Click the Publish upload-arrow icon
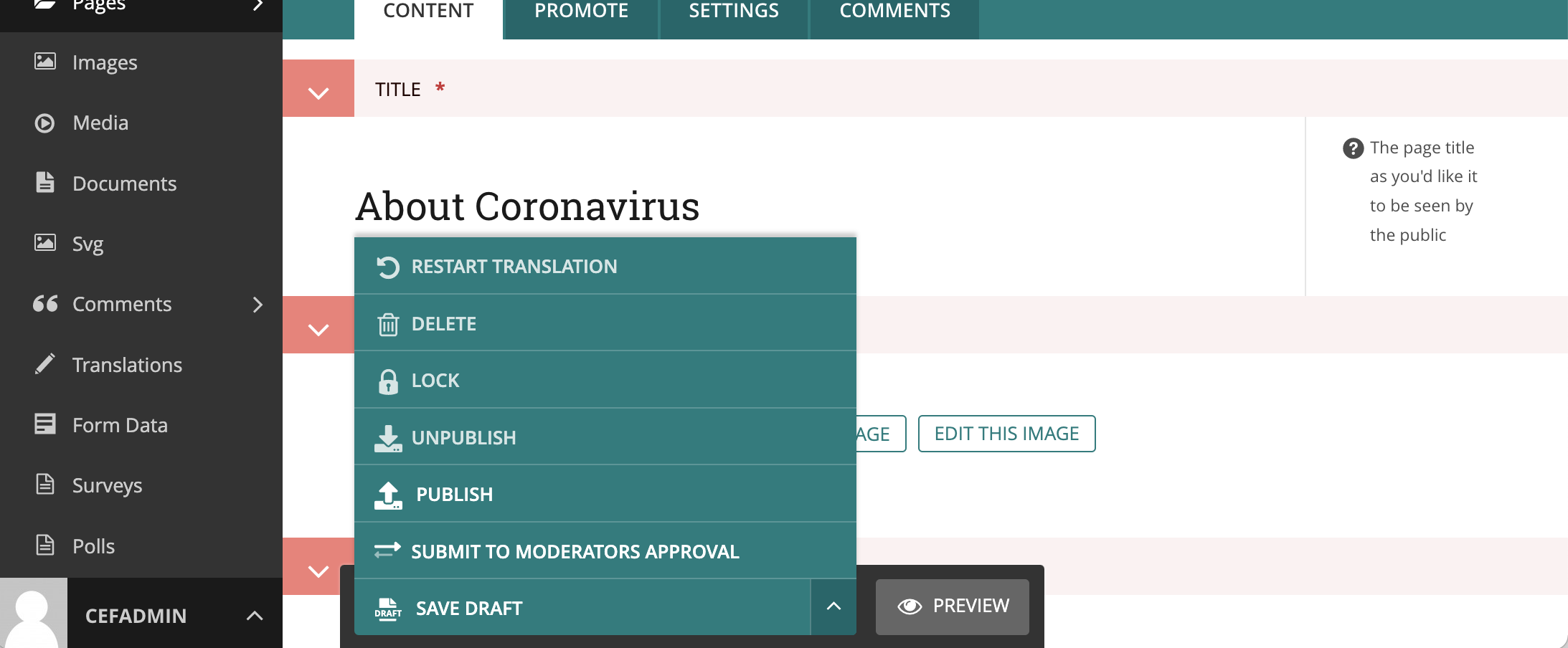The image size is (1568, 648). click(388, 495)
